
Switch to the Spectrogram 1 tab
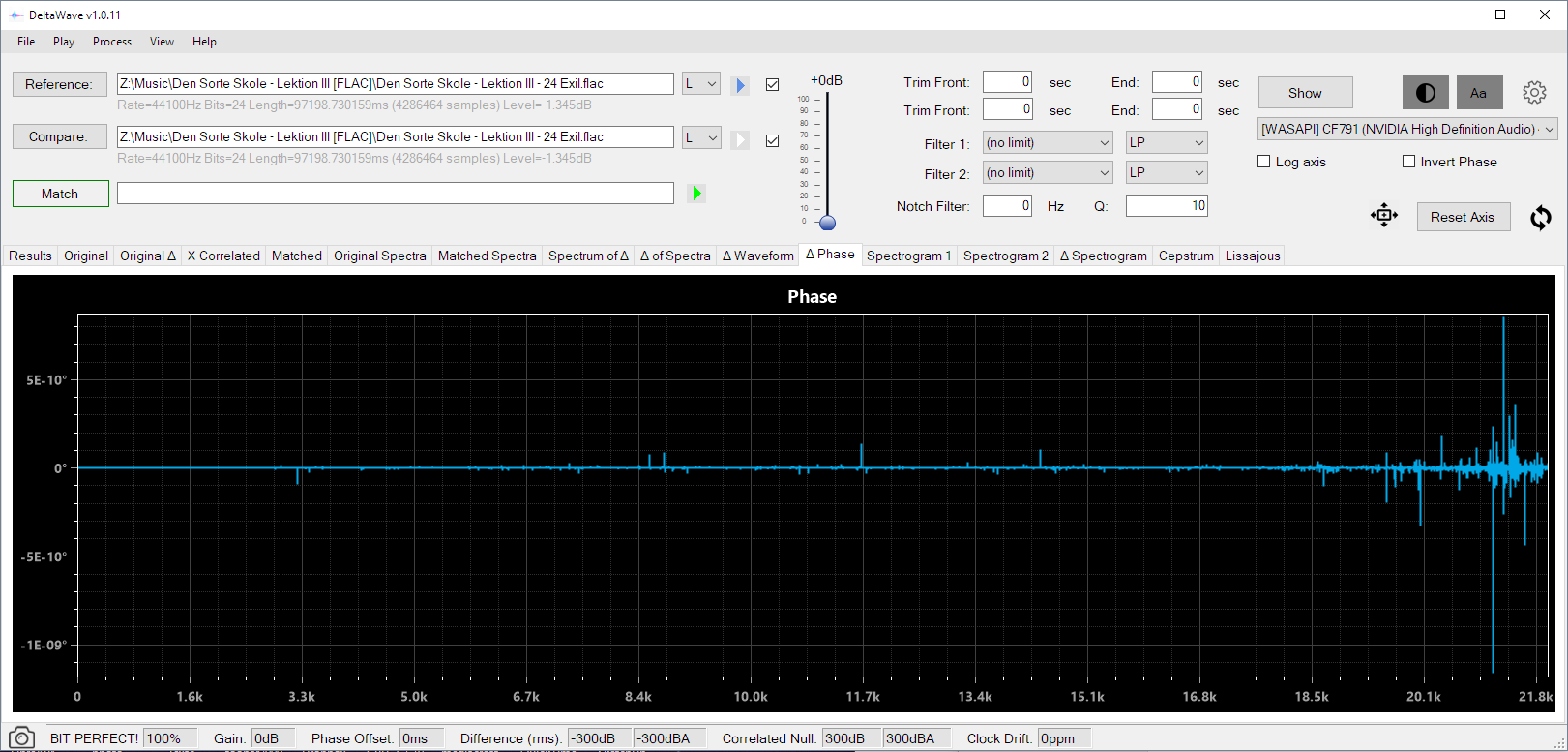point(909,256)
